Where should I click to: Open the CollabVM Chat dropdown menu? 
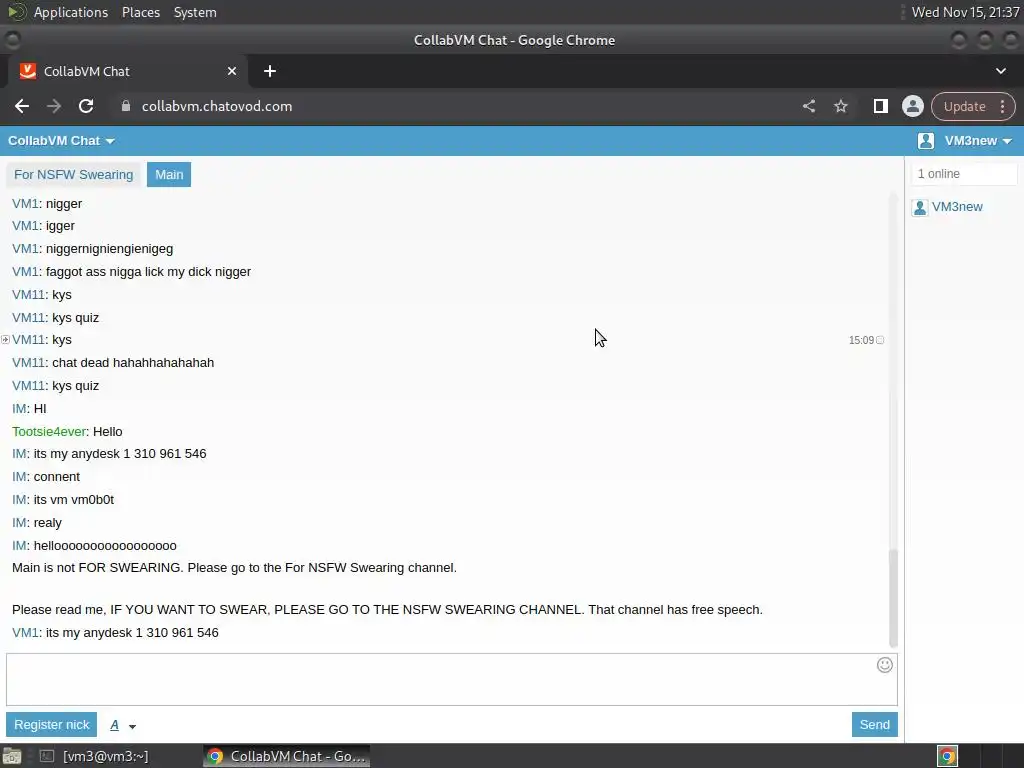point(61,141)
